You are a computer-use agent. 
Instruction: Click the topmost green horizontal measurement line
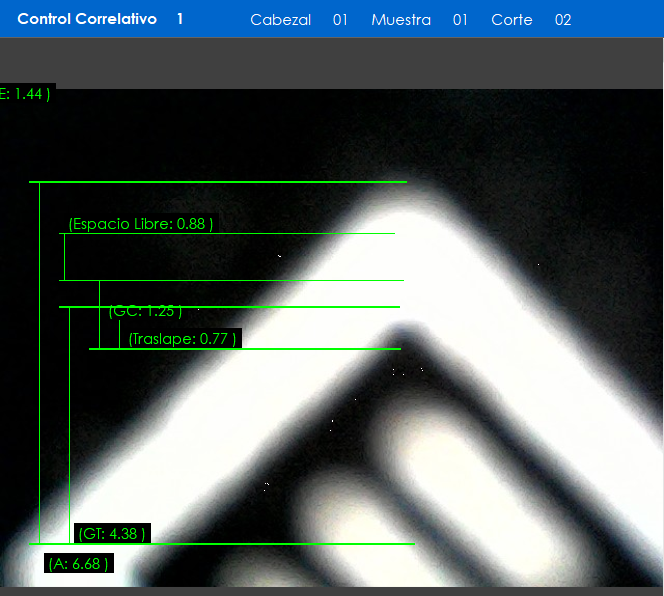tap(218, 182)
